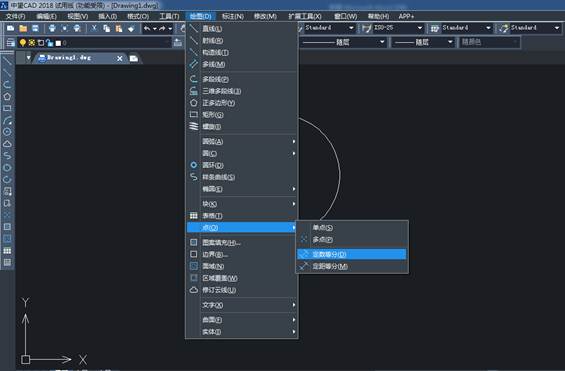The height and width of the screenshot is (371, 565).
Task: Open the Edit (E) menu
Action: [46, 16]
